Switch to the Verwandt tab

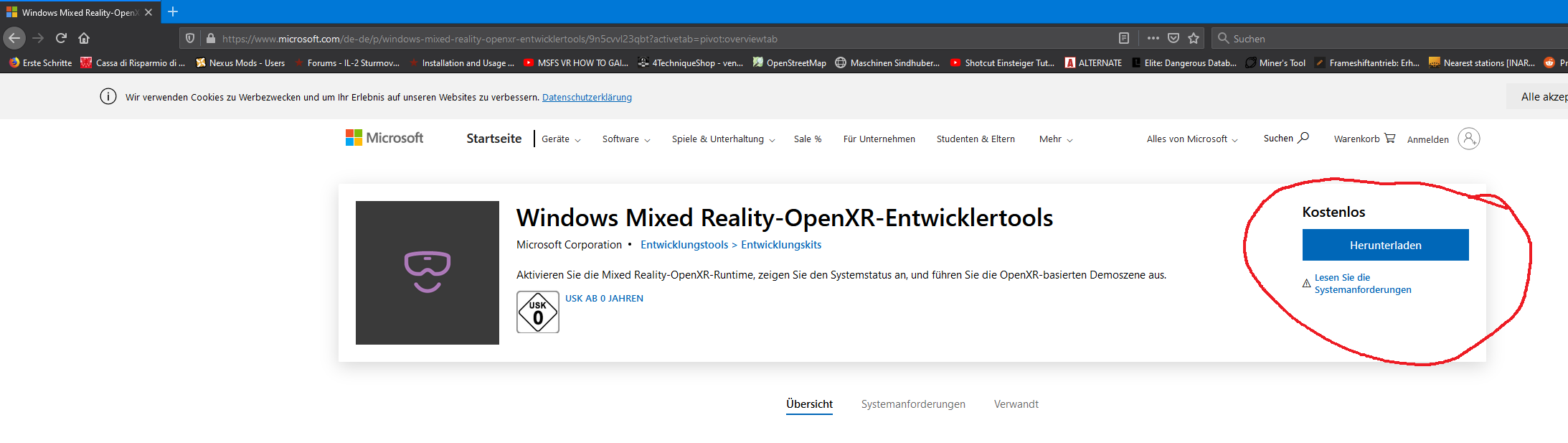[x=1016, y=404]
